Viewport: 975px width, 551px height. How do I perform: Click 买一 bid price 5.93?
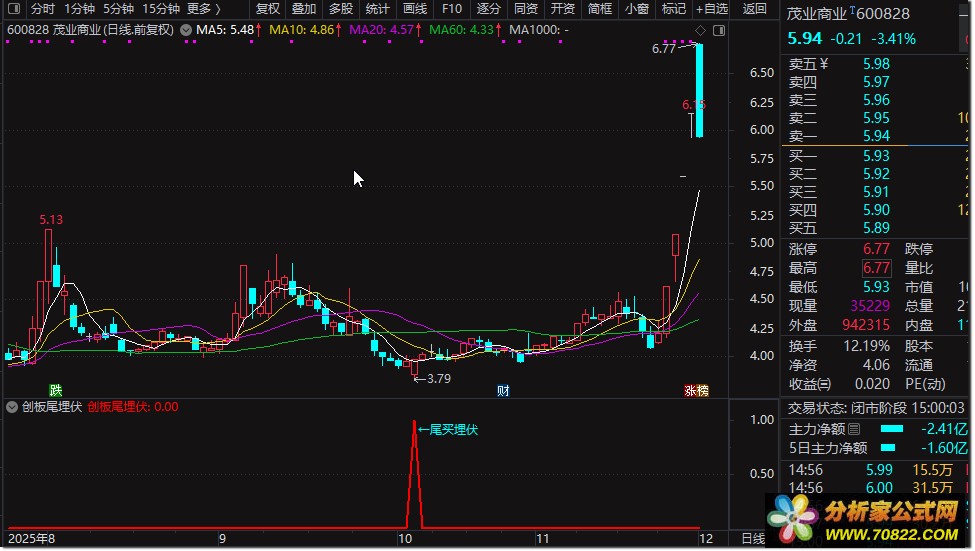pos(876,155)
